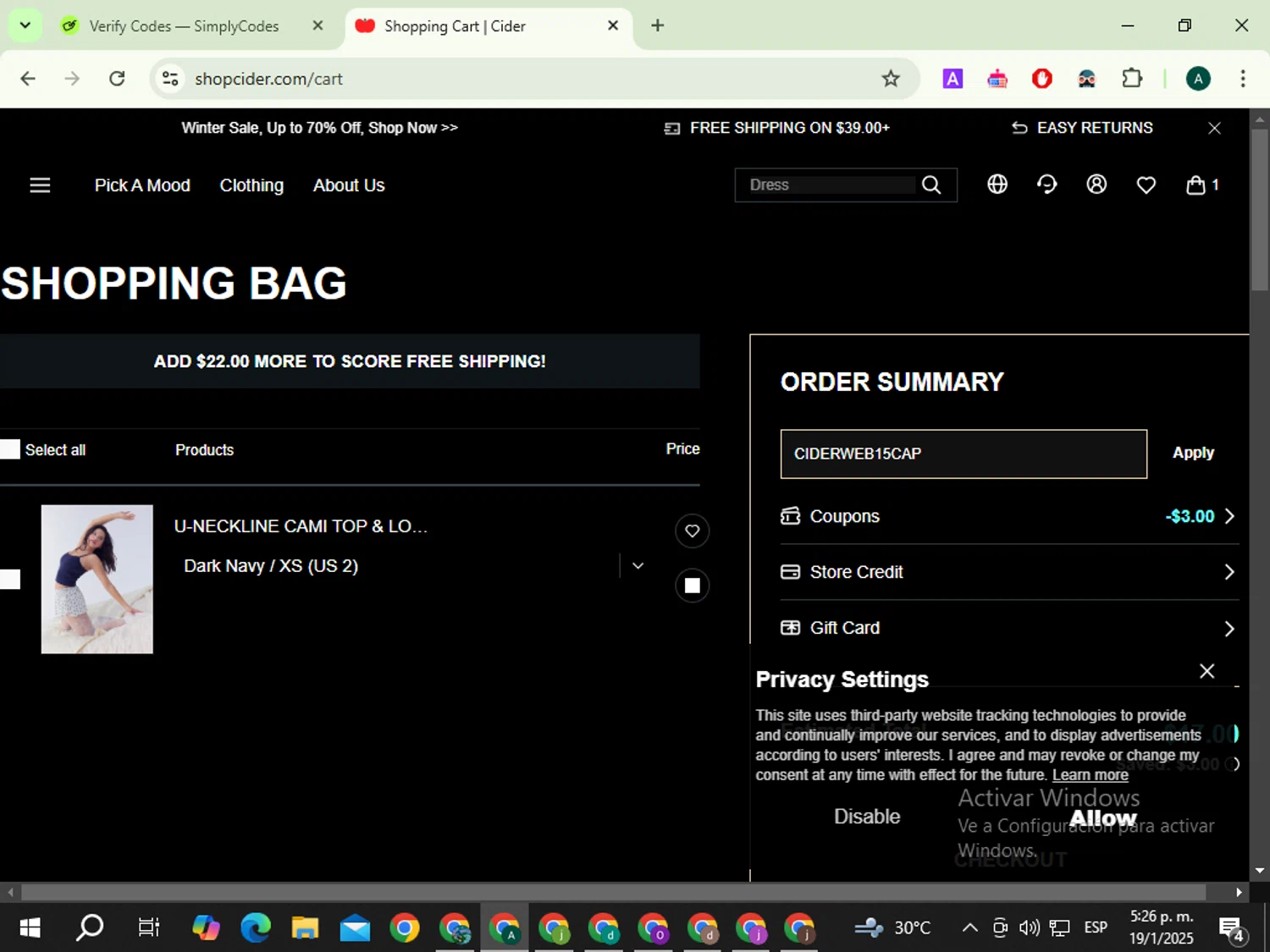Expand the Coupons row
This screenshot has height=952, width=1270.
[1009, 516]
